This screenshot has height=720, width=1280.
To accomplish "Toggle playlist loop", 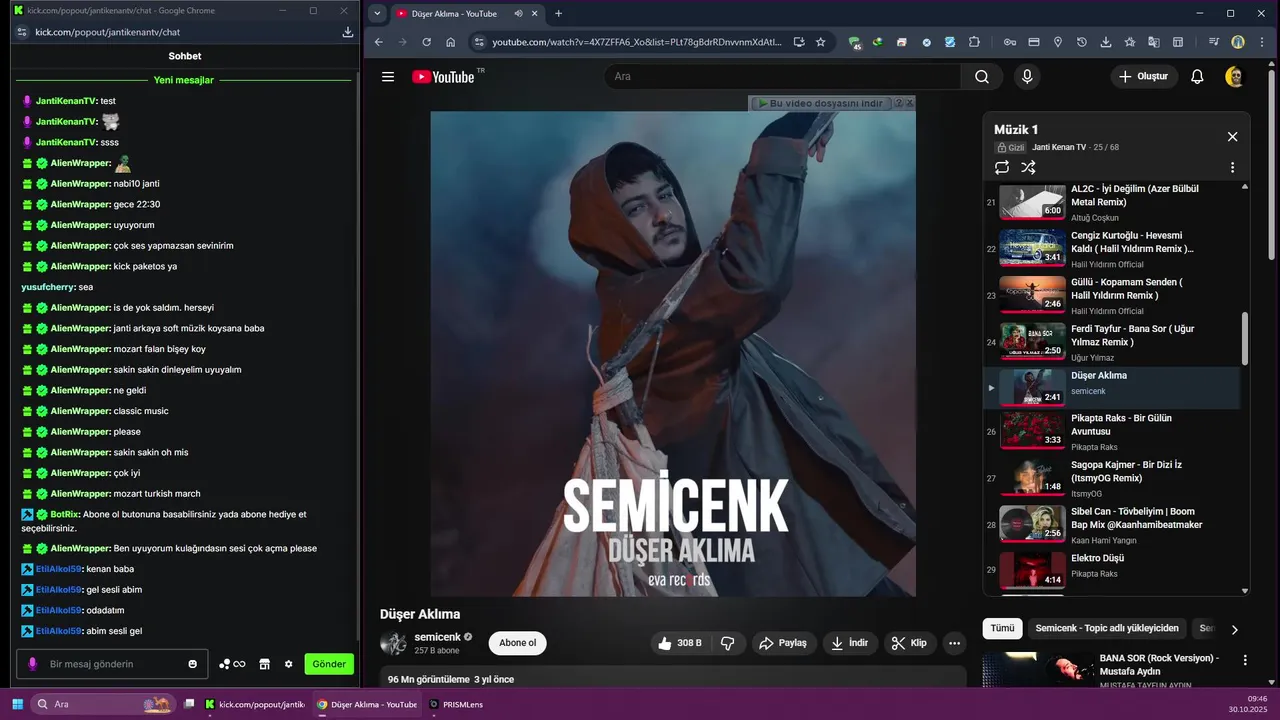I will click(x=1002, y=167).
